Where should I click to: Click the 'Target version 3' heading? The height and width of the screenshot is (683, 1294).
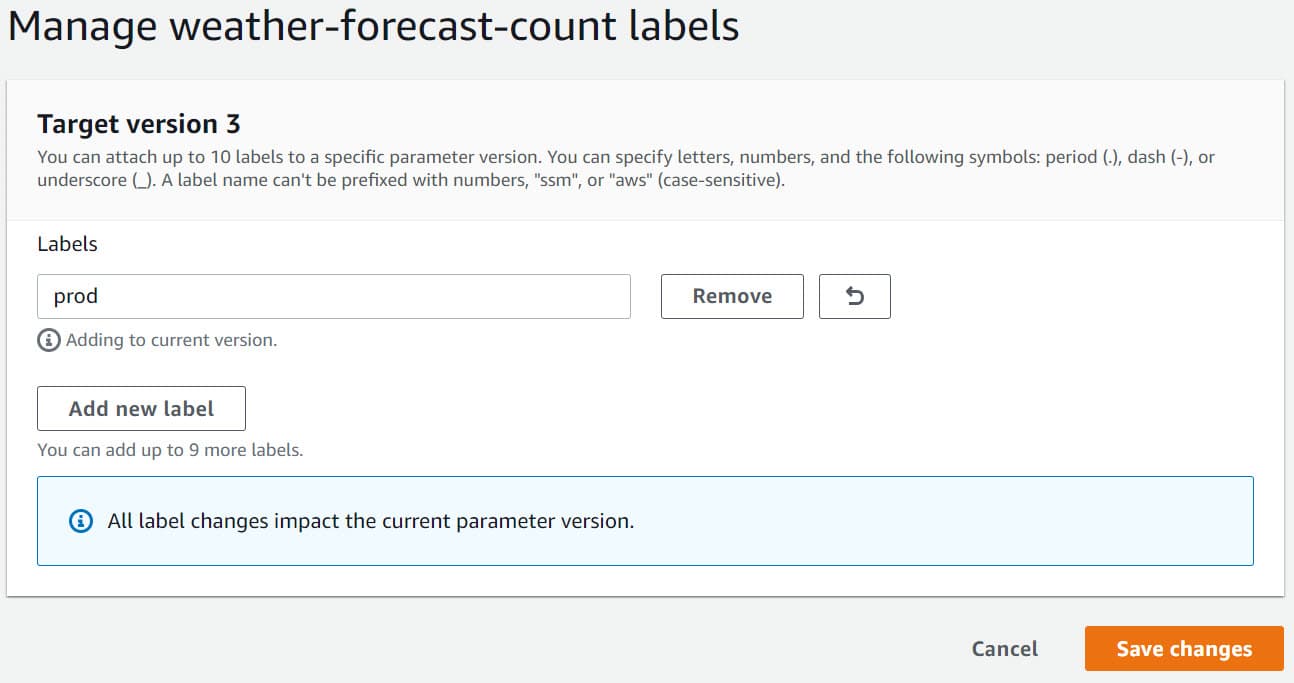point(139,124)
